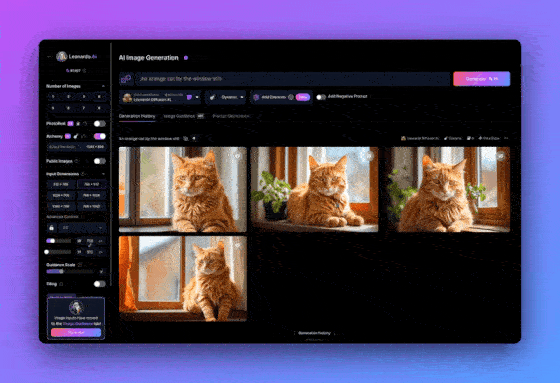The height and width of the screenshot is (383, 560).
Task: Enable the PhotoReal toggle
Action: point(100,124)
